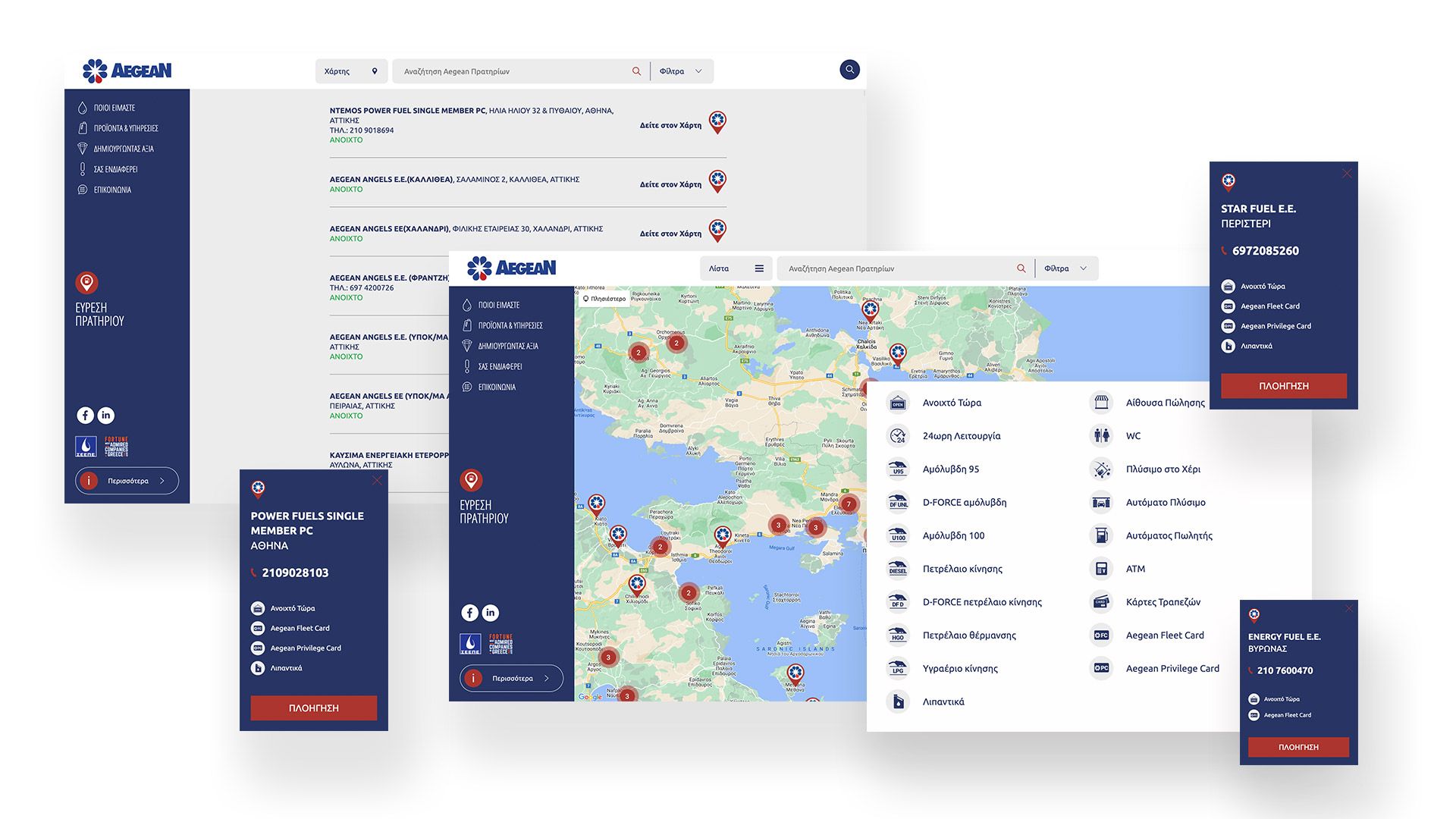This screenshot has height=819, width=1456.
Task: Toggle the Αμόλυβδη 100 fuel filter
Action: pos(936,535)
